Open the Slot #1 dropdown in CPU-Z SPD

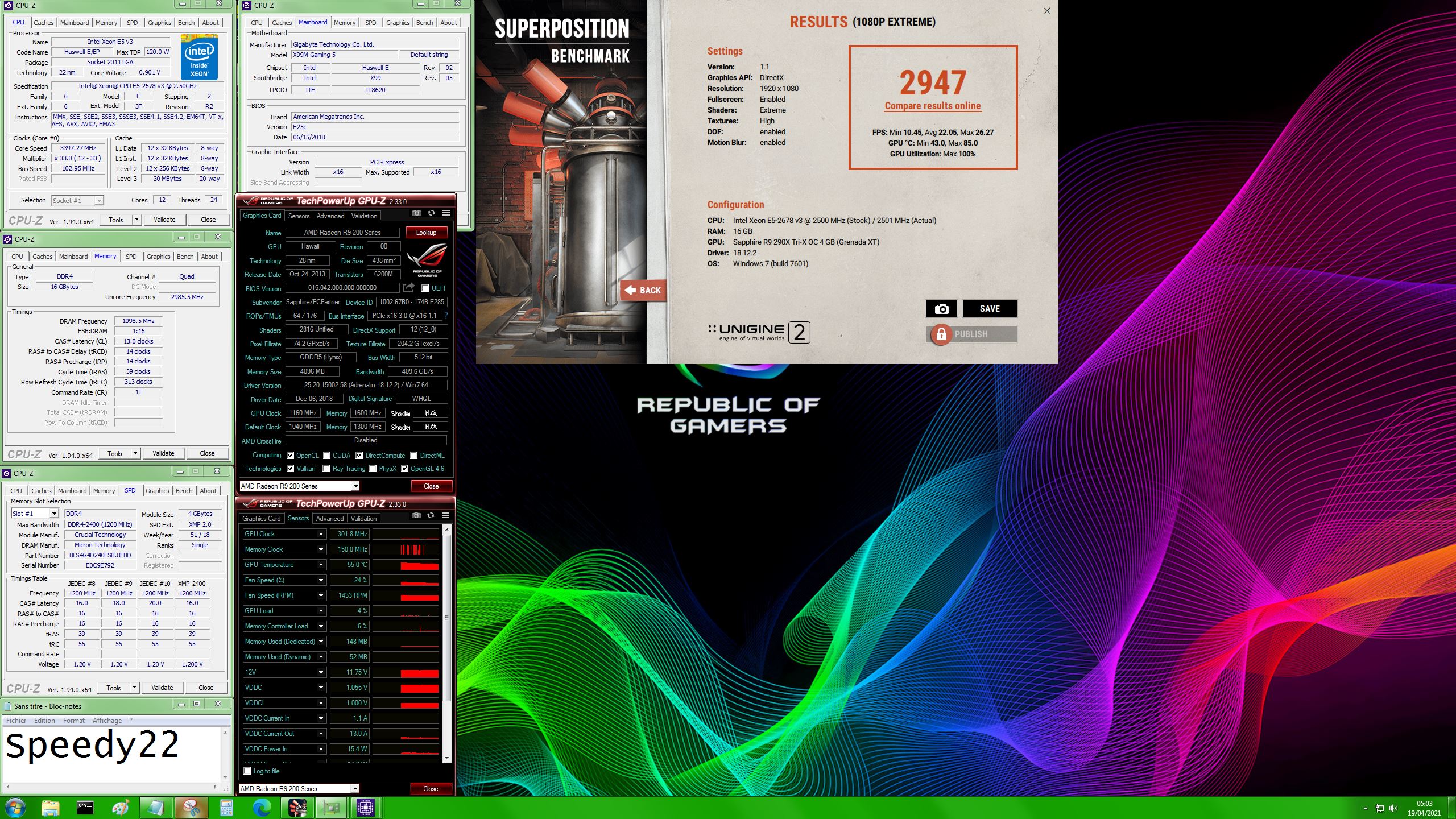pyautogui.click(x=53, y=514)
